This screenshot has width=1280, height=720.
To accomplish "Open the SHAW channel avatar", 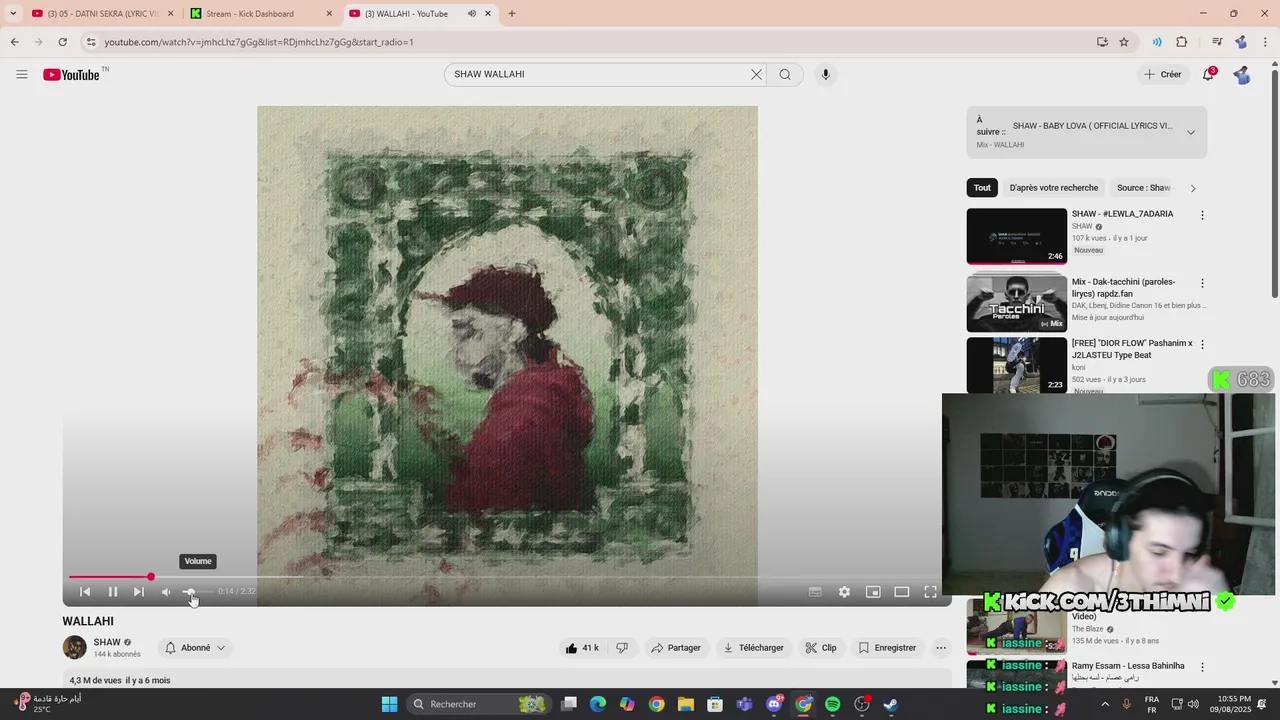I will [75, 648].
